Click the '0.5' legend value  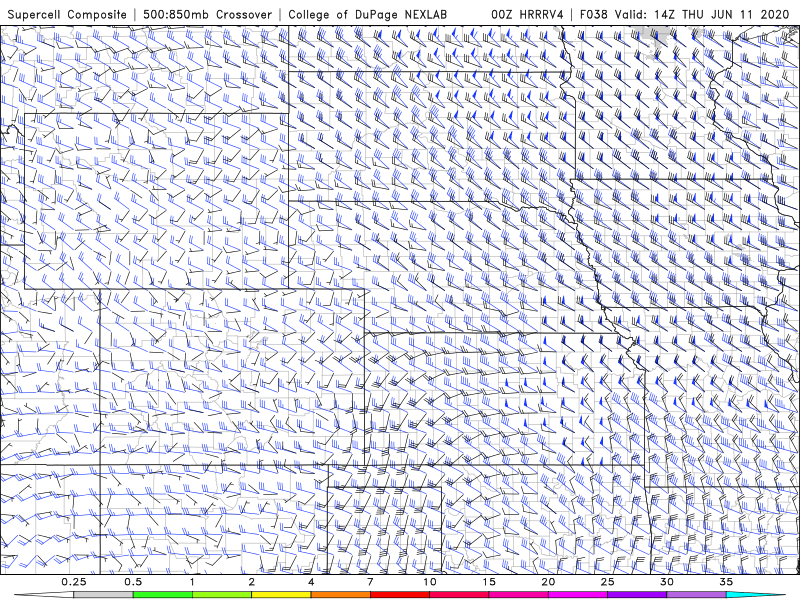point(133,582)
